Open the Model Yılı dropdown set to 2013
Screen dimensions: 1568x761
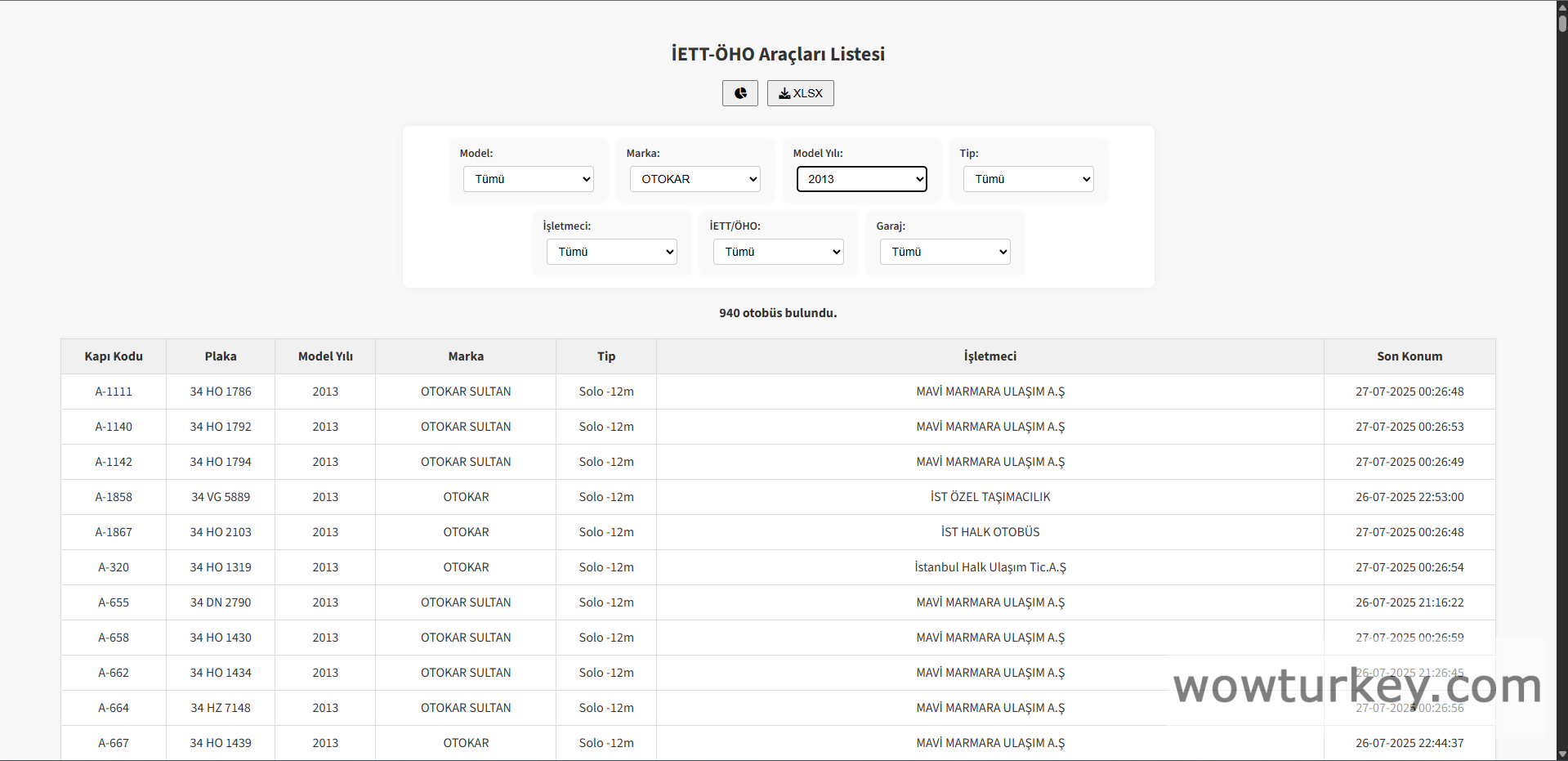[861, 179]
